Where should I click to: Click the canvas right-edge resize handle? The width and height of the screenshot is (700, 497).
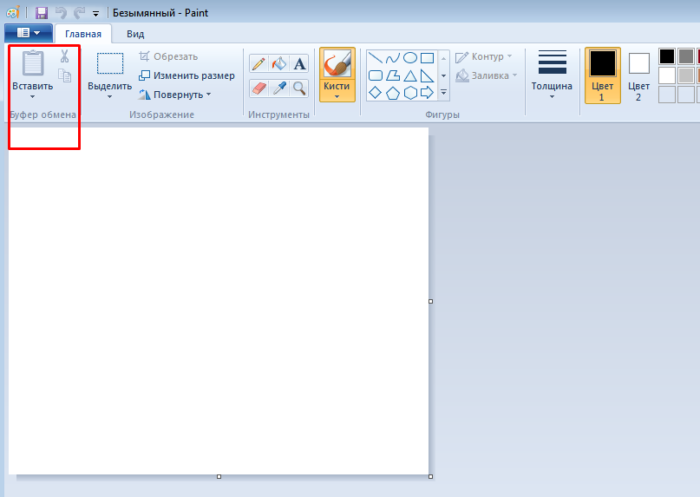pyautogui.click(x=430, y=301)
